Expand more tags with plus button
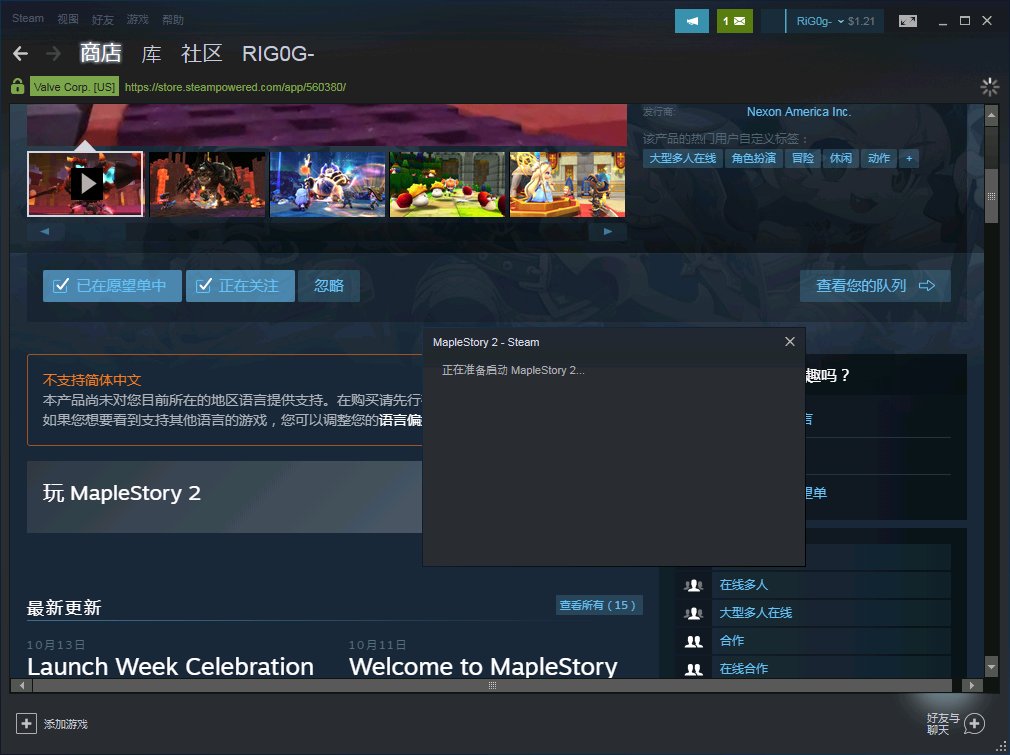 click(x=909, y=158)
